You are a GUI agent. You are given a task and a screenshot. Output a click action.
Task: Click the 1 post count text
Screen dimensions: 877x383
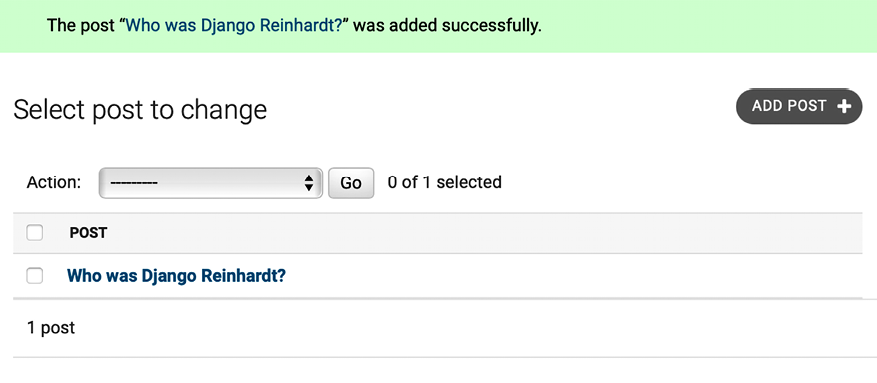click(x=51, y=328)
